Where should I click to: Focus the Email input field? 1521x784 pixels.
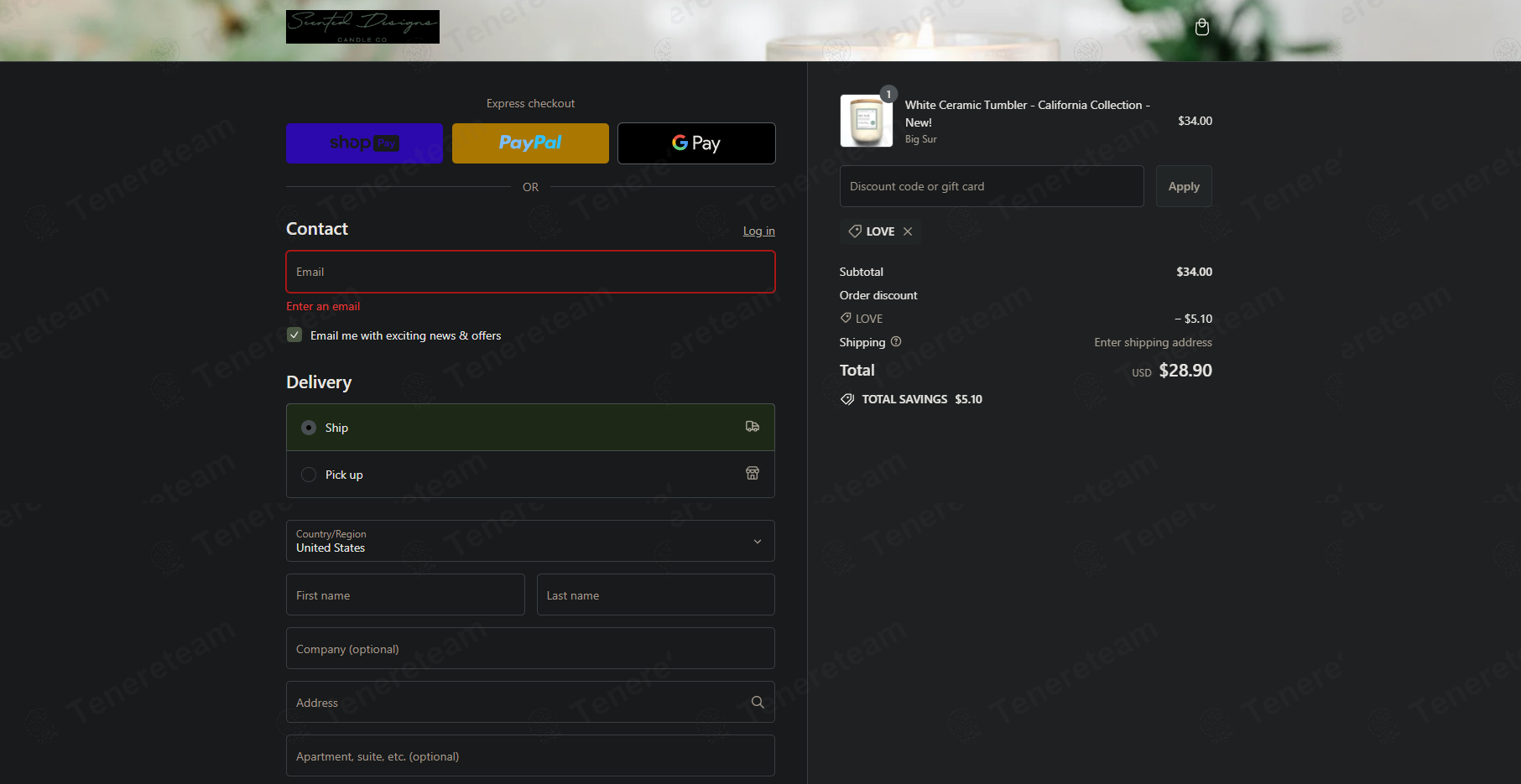tap(530, 272)
